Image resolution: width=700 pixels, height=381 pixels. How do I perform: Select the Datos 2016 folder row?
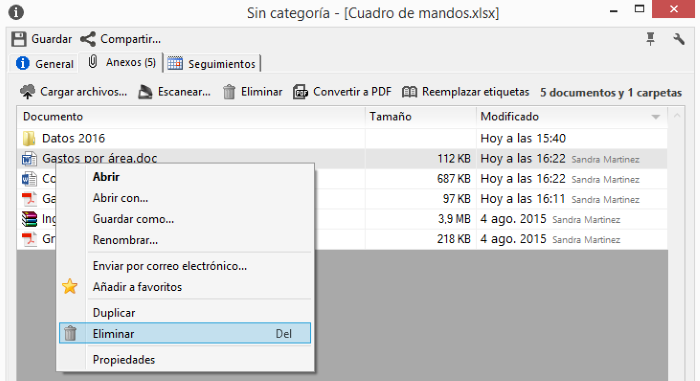342,138
